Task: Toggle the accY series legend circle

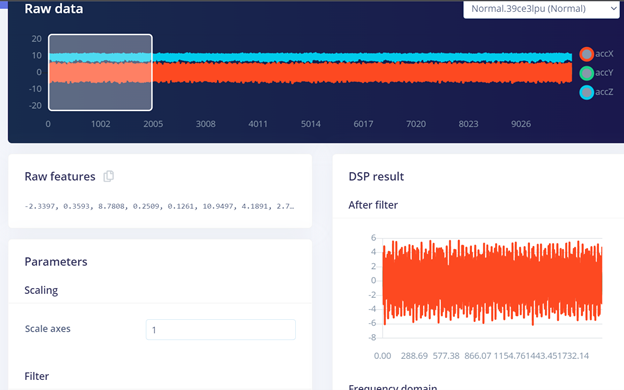Action: [587, 73]
